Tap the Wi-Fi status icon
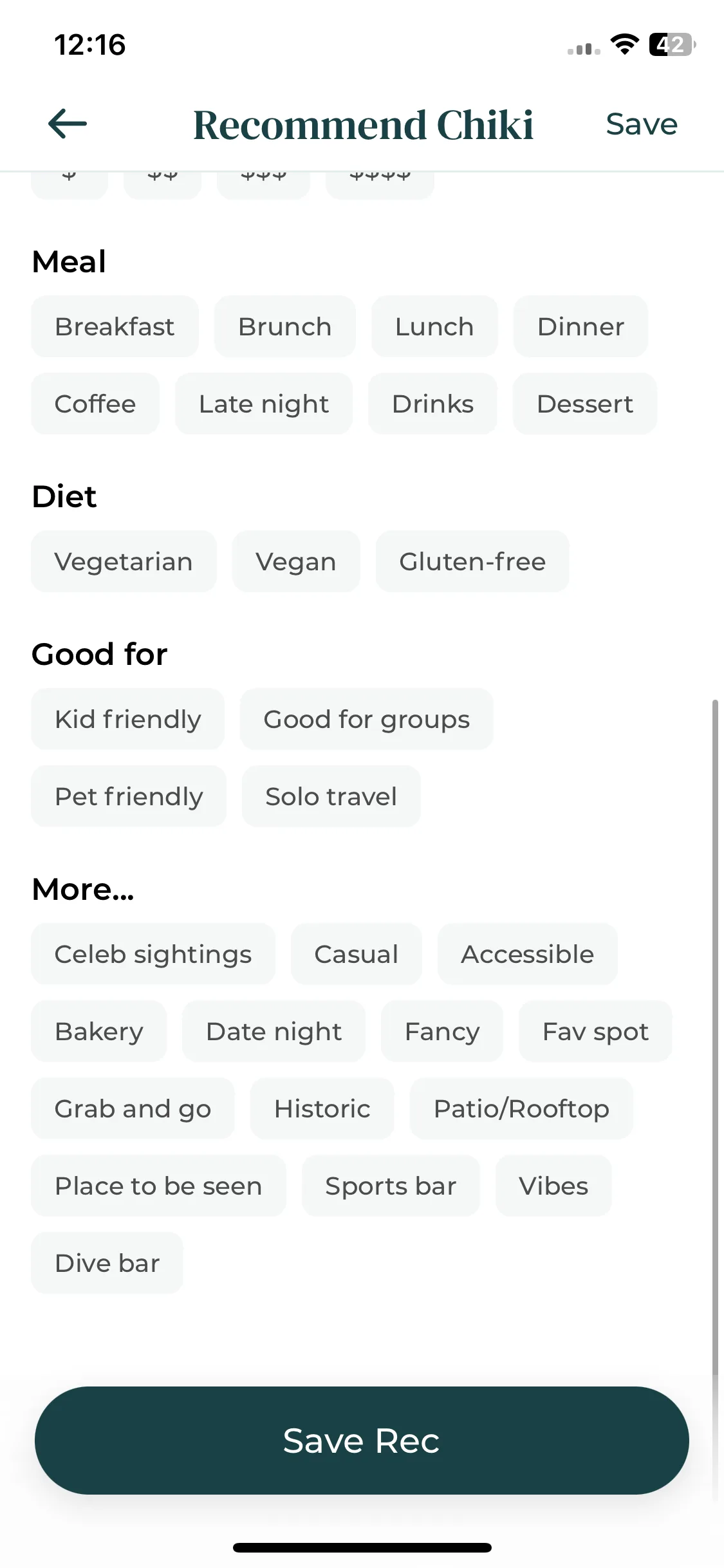This screenshot has height=1568, width=724. 624,44
